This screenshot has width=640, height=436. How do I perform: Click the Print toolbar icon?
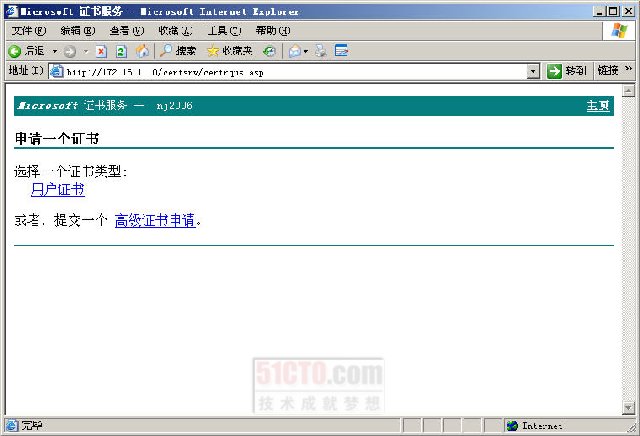(320, 51)
